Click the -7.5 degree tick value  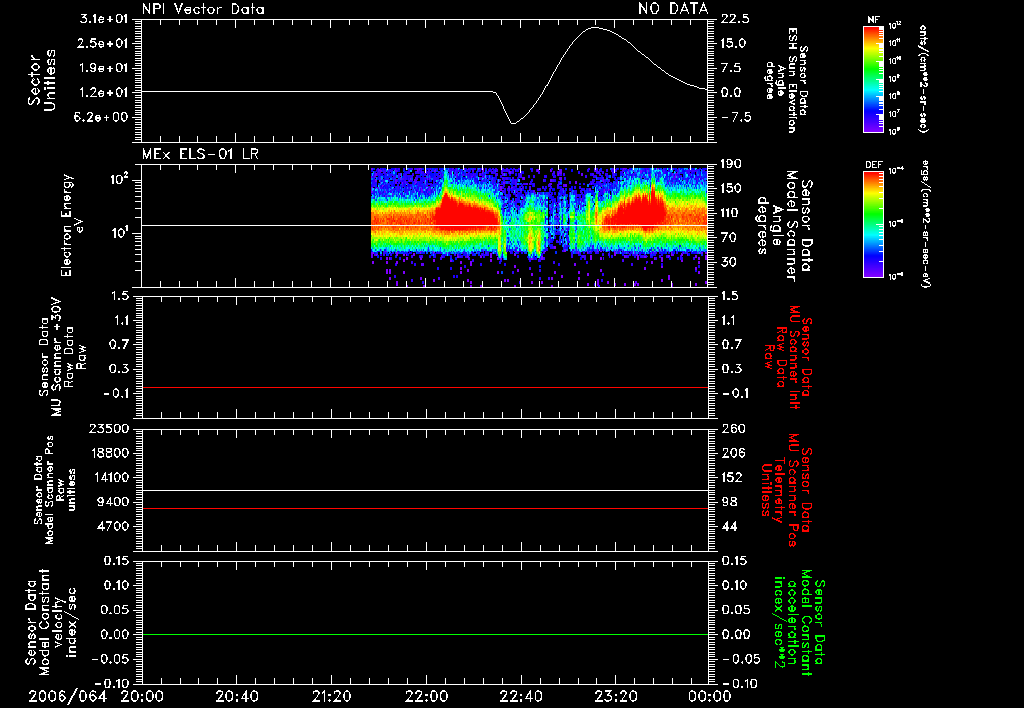tap(734, 118)
